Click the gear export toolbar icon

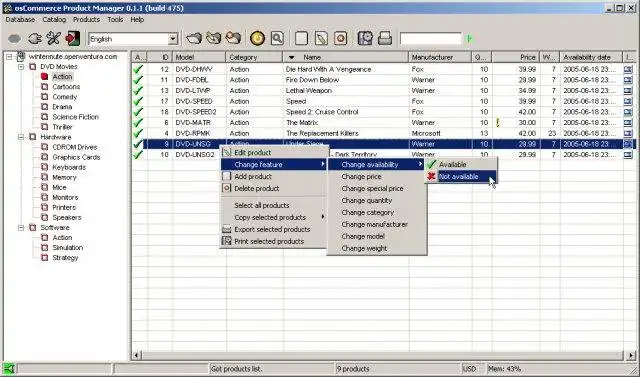[x=365, y=38]
